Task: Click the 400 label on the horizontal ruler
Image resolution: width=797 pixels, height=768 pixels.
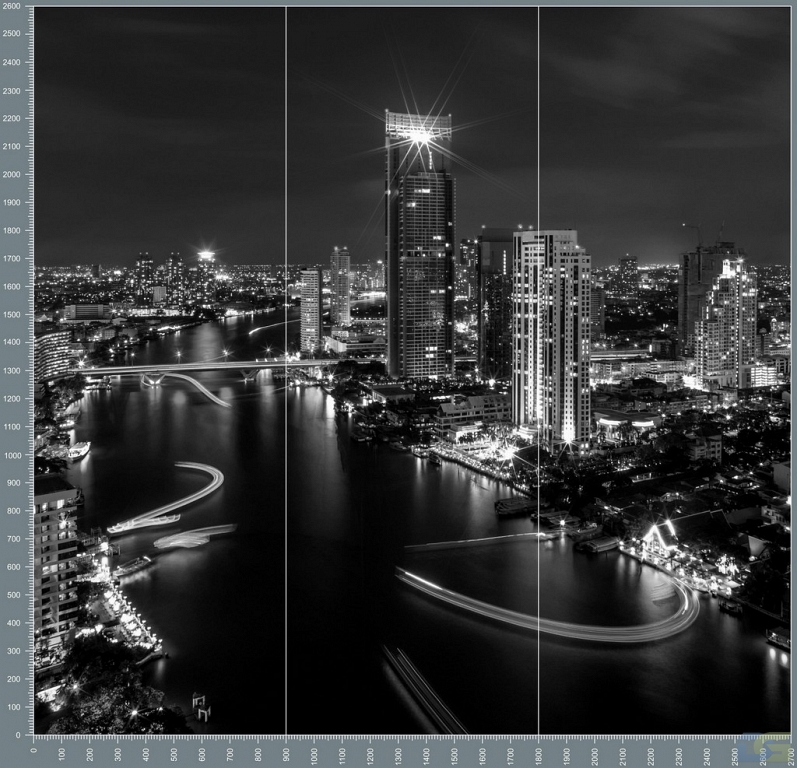Action: [x=146, y=750]
